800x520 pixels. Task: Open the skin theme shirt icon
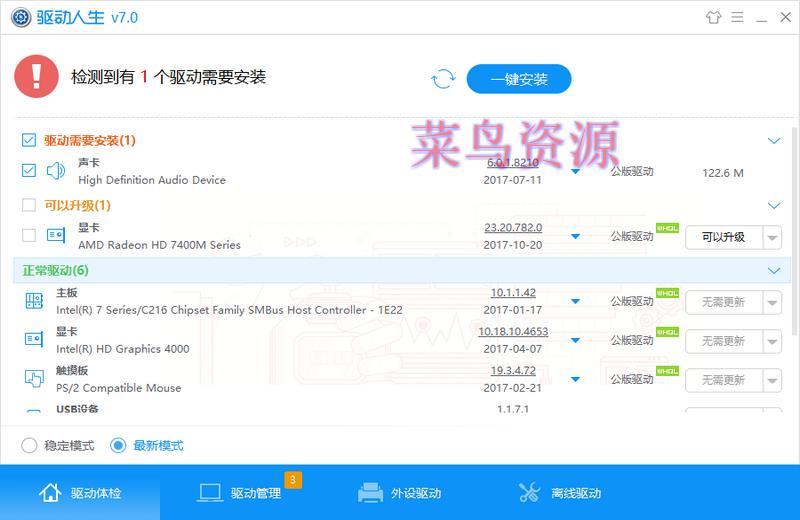(713, 17)
